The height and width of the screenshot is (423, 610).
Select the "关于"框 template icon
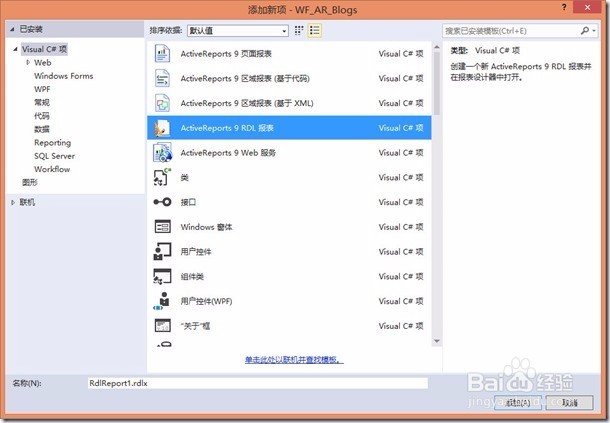click(x=162, y=326)
